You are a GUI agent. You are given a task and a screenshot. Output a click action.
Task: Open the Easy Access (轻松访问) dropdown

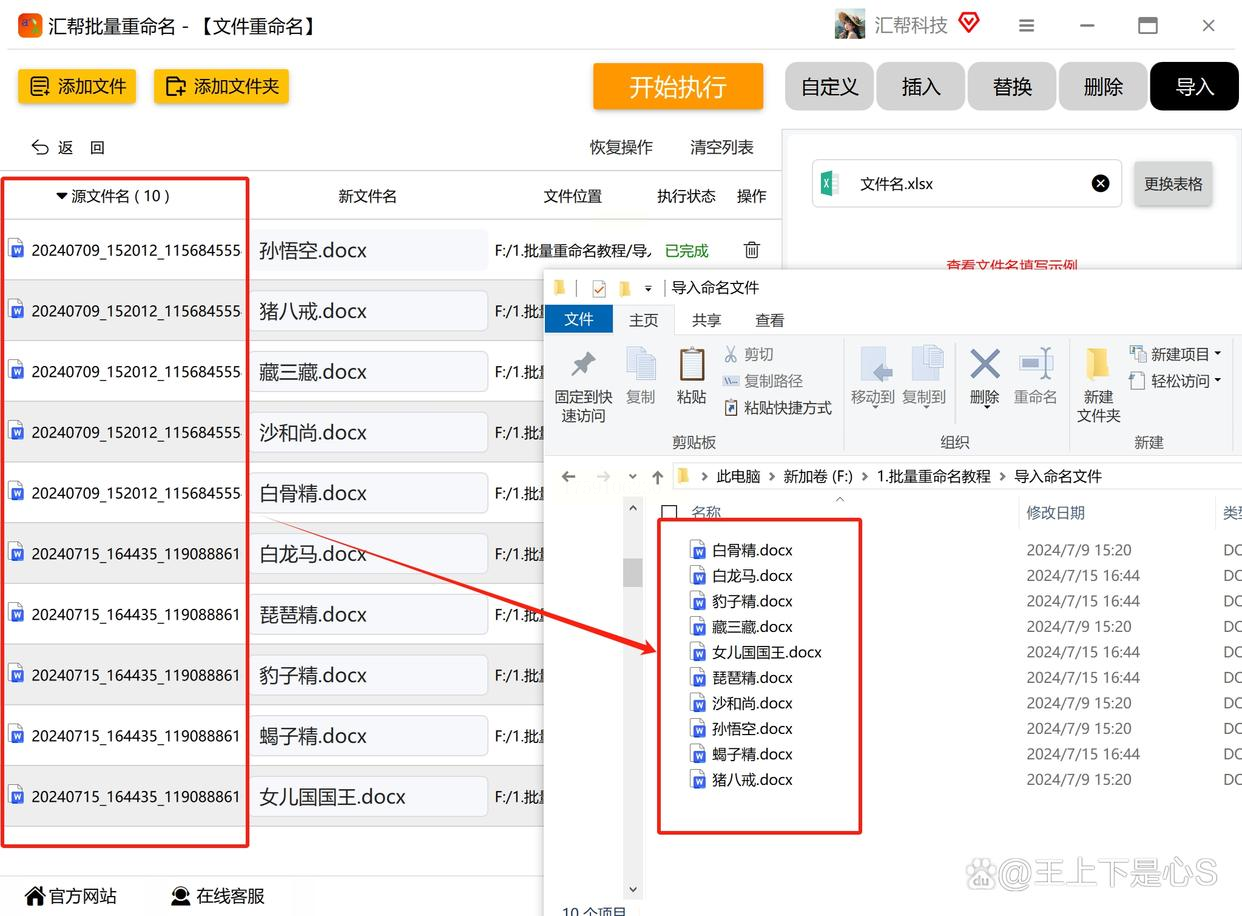tap(1217, 381)
